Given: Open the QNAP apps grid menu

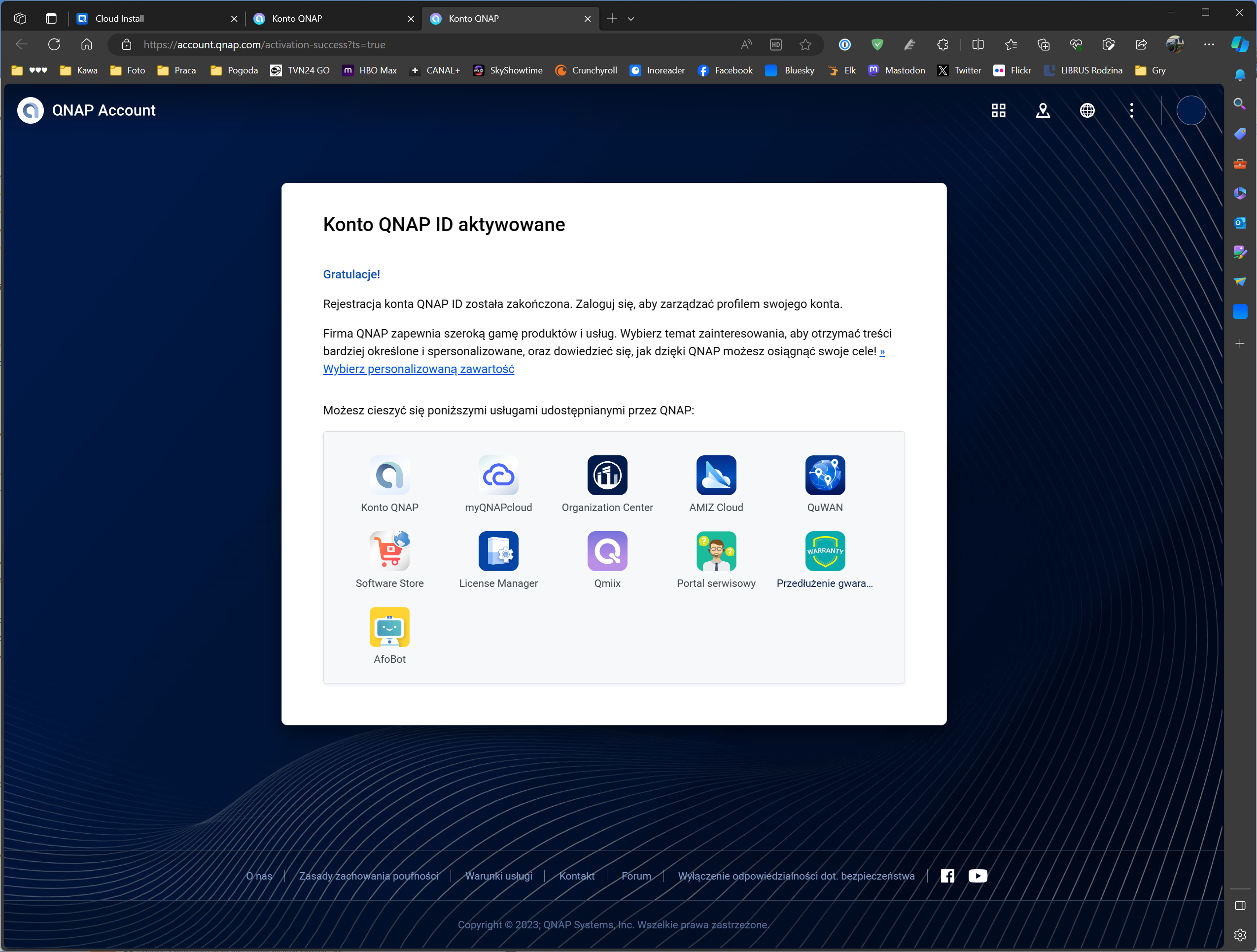Looking at the screenshot, I should (998, 110).
